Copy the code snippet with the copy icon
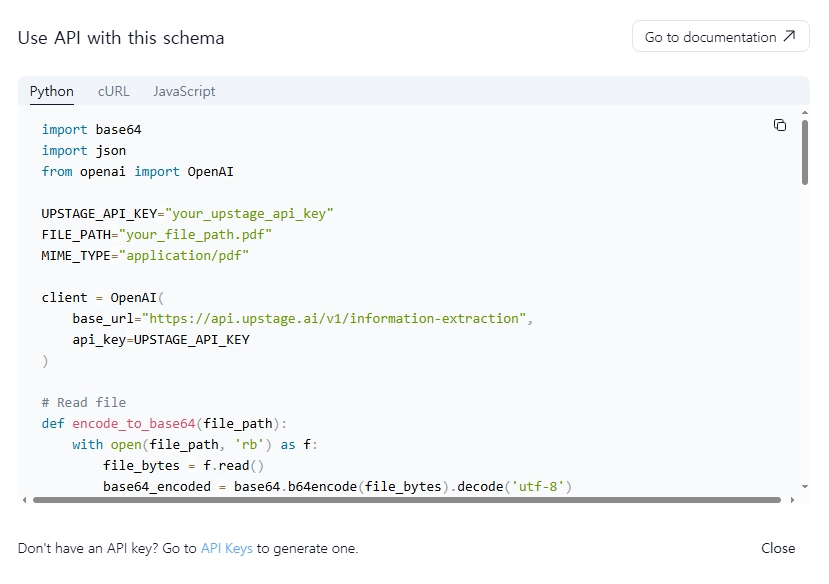829x584 pixels. [780, 125]
